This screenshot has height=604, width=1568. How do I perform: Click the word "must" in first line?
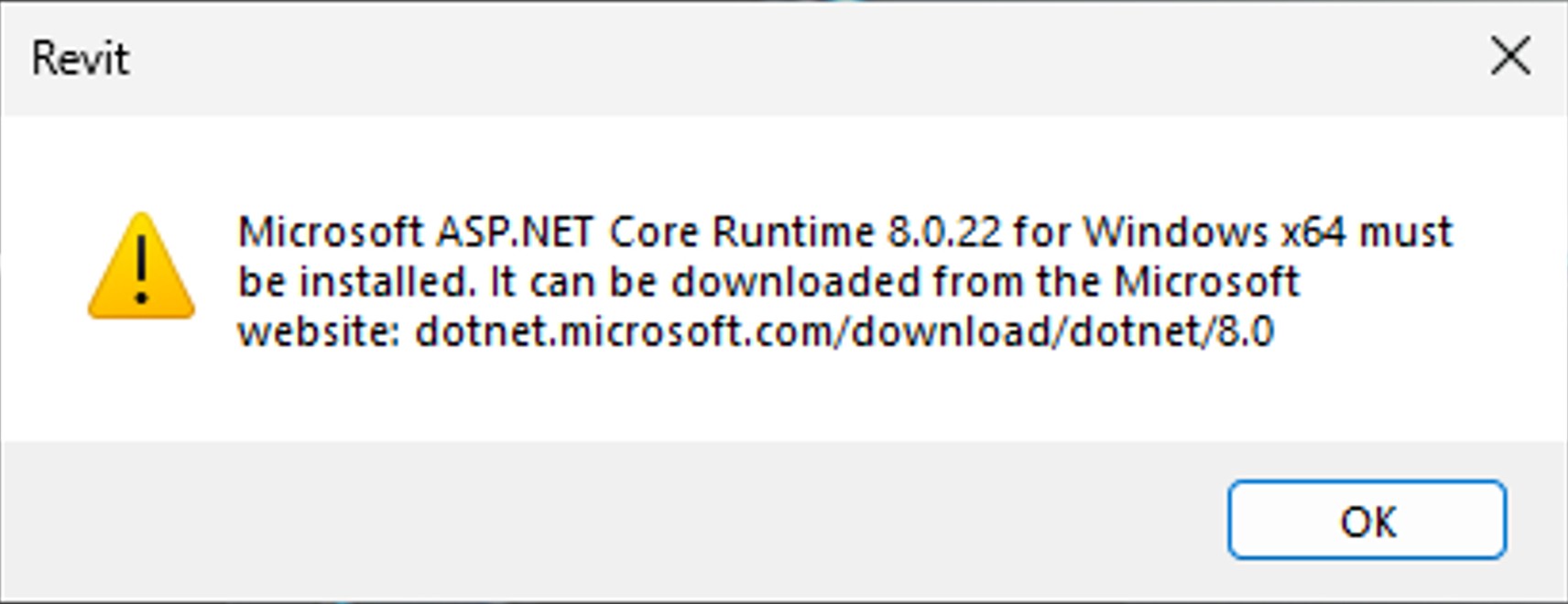click(x=1406, y=232)
